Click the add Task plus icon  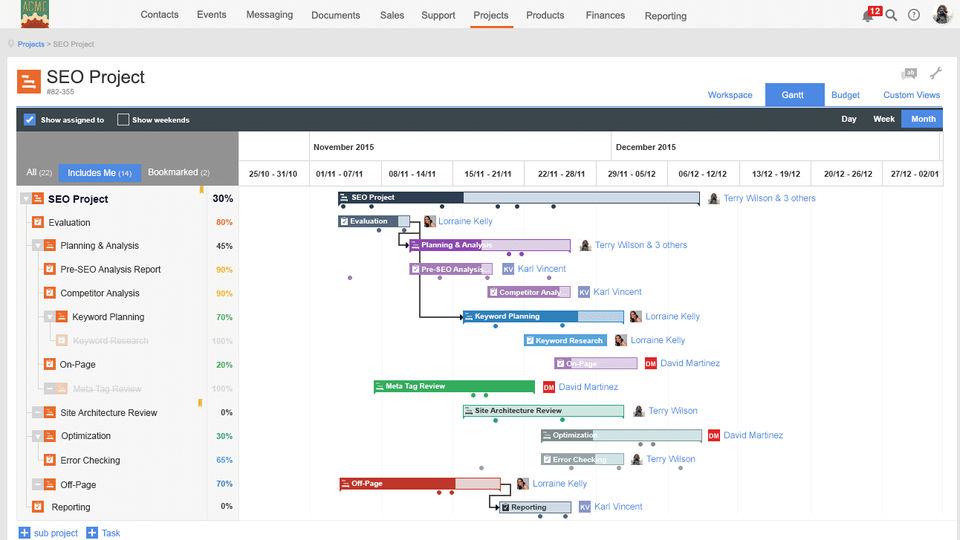point(92,533)
